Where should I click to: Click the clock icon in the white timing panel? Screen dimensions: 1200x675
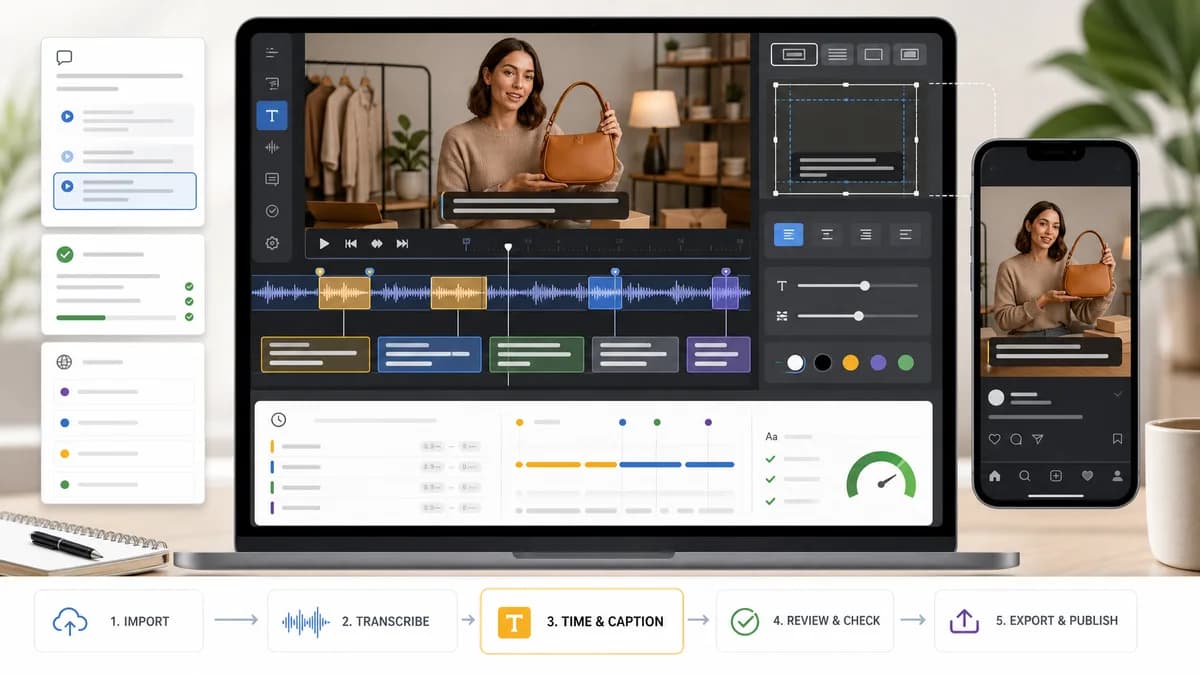click(278, 420)
